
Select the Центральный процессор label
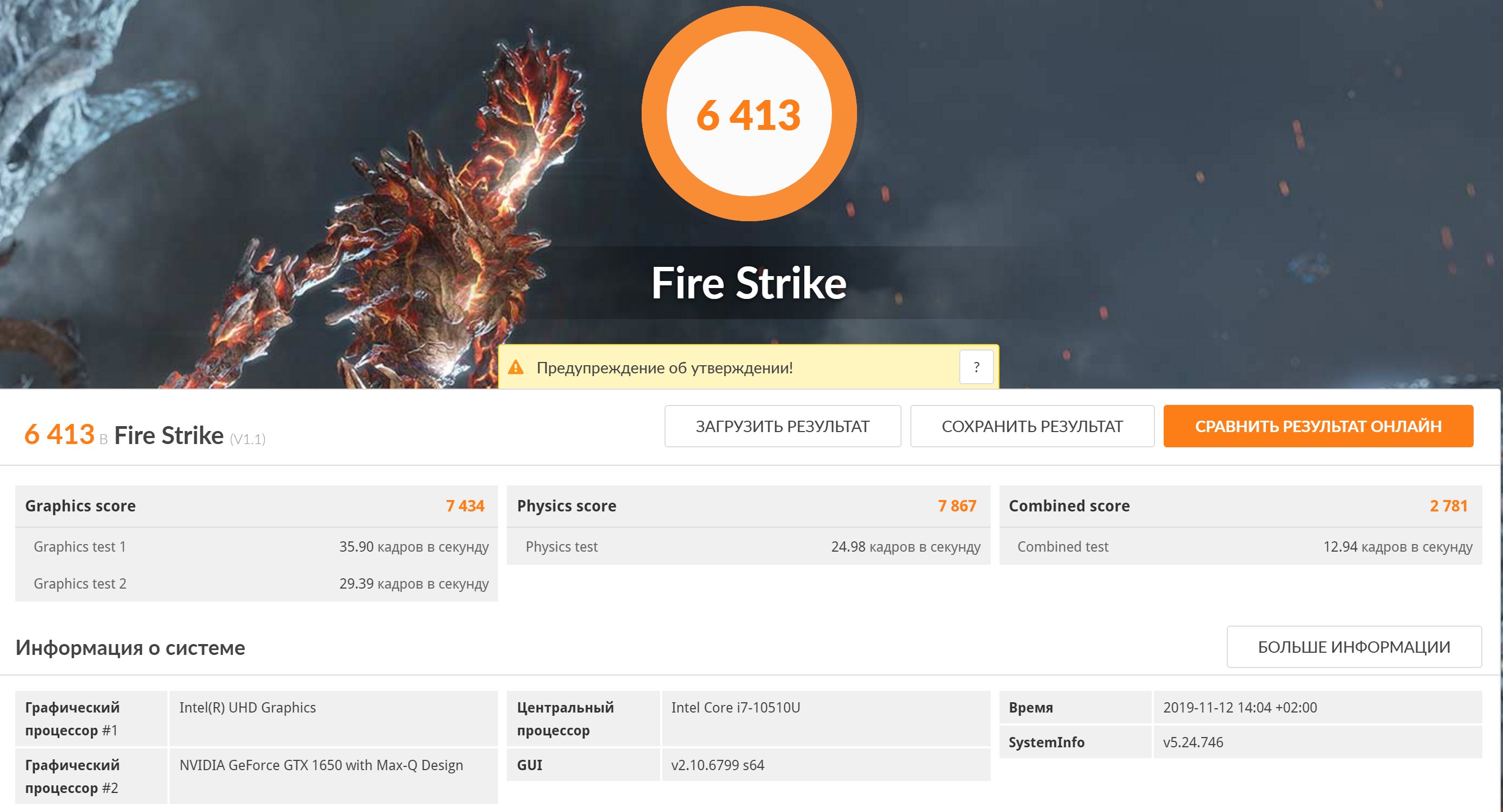(566, 719)
